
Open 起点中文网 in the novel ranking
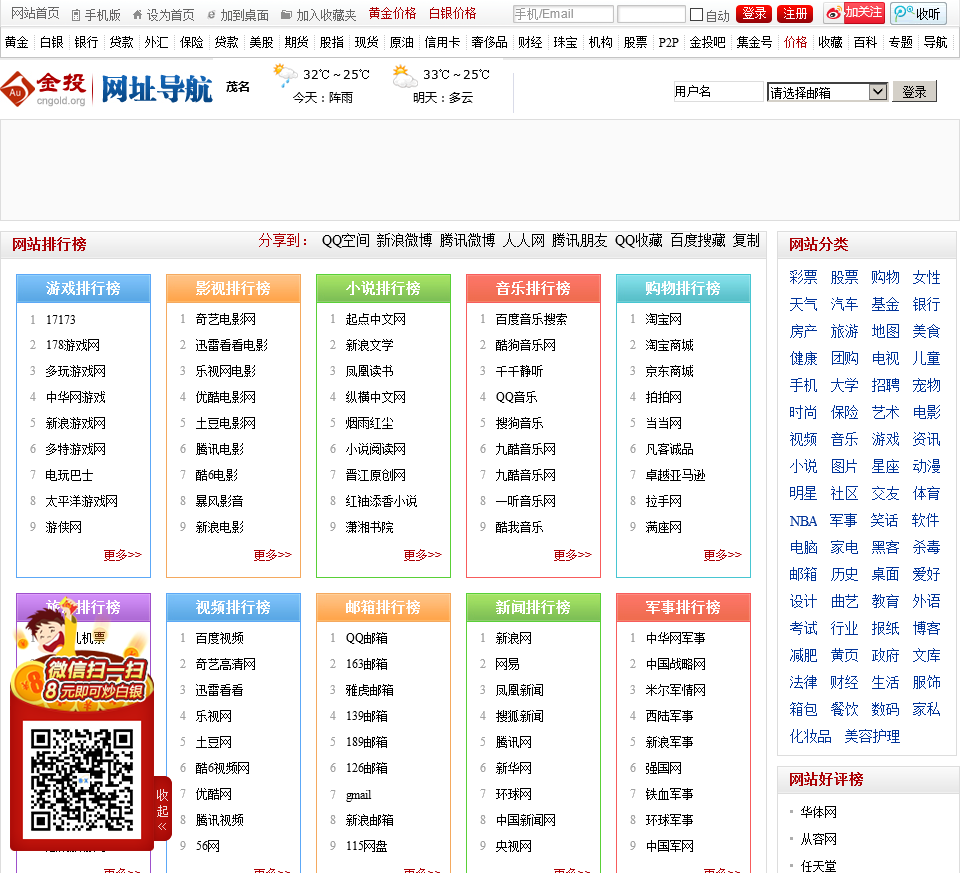pos(376,320)
